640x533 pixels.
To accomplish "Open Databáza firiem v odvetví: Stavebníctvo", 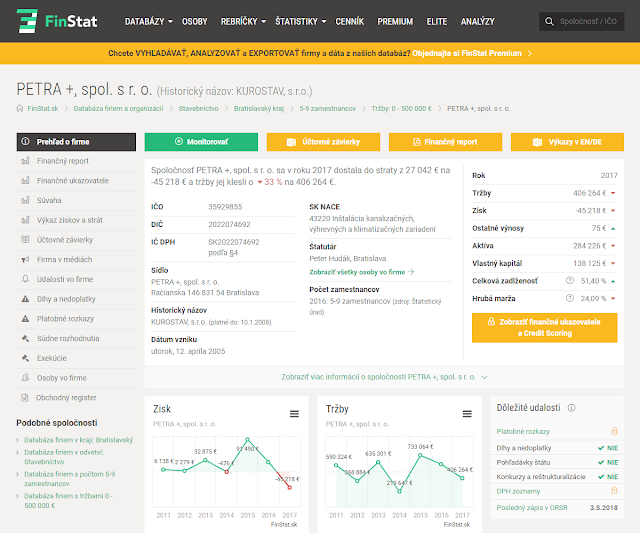I will point(64,457).
